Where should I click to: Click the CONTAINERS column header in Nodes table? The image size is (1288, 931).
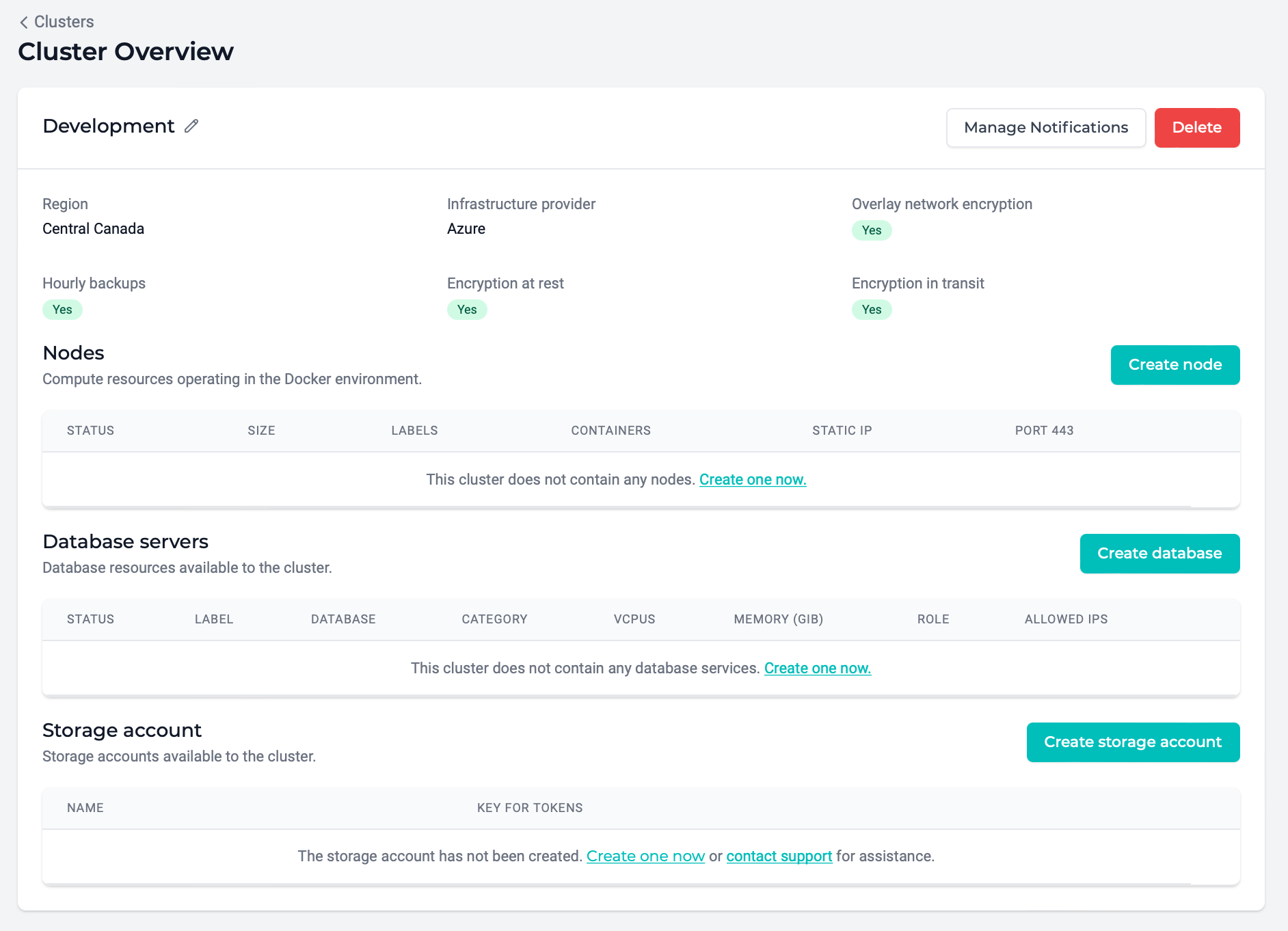point(611,431)
